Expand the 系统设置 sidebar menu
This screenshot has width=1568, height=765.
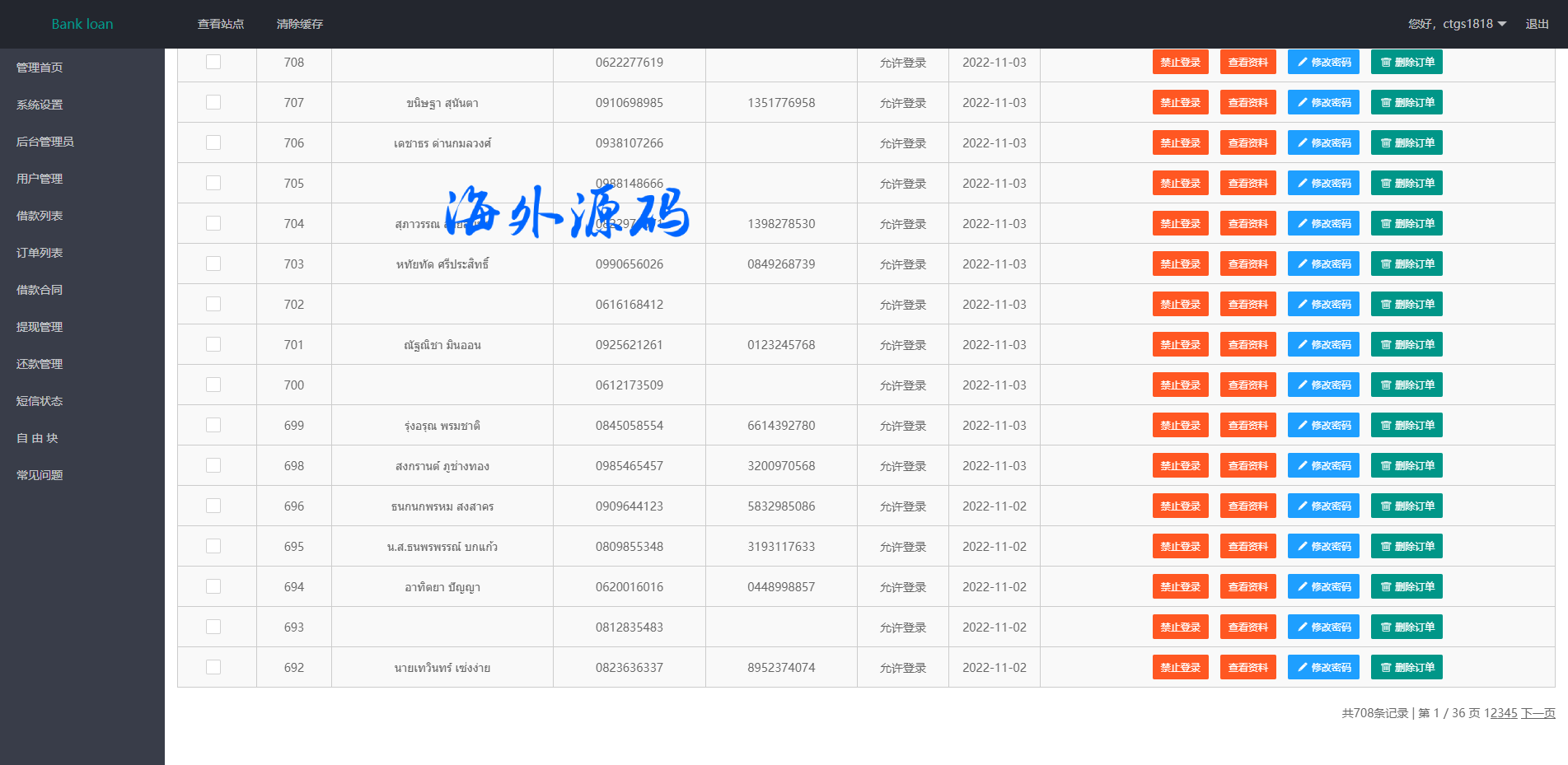click(x=40, y=105)
